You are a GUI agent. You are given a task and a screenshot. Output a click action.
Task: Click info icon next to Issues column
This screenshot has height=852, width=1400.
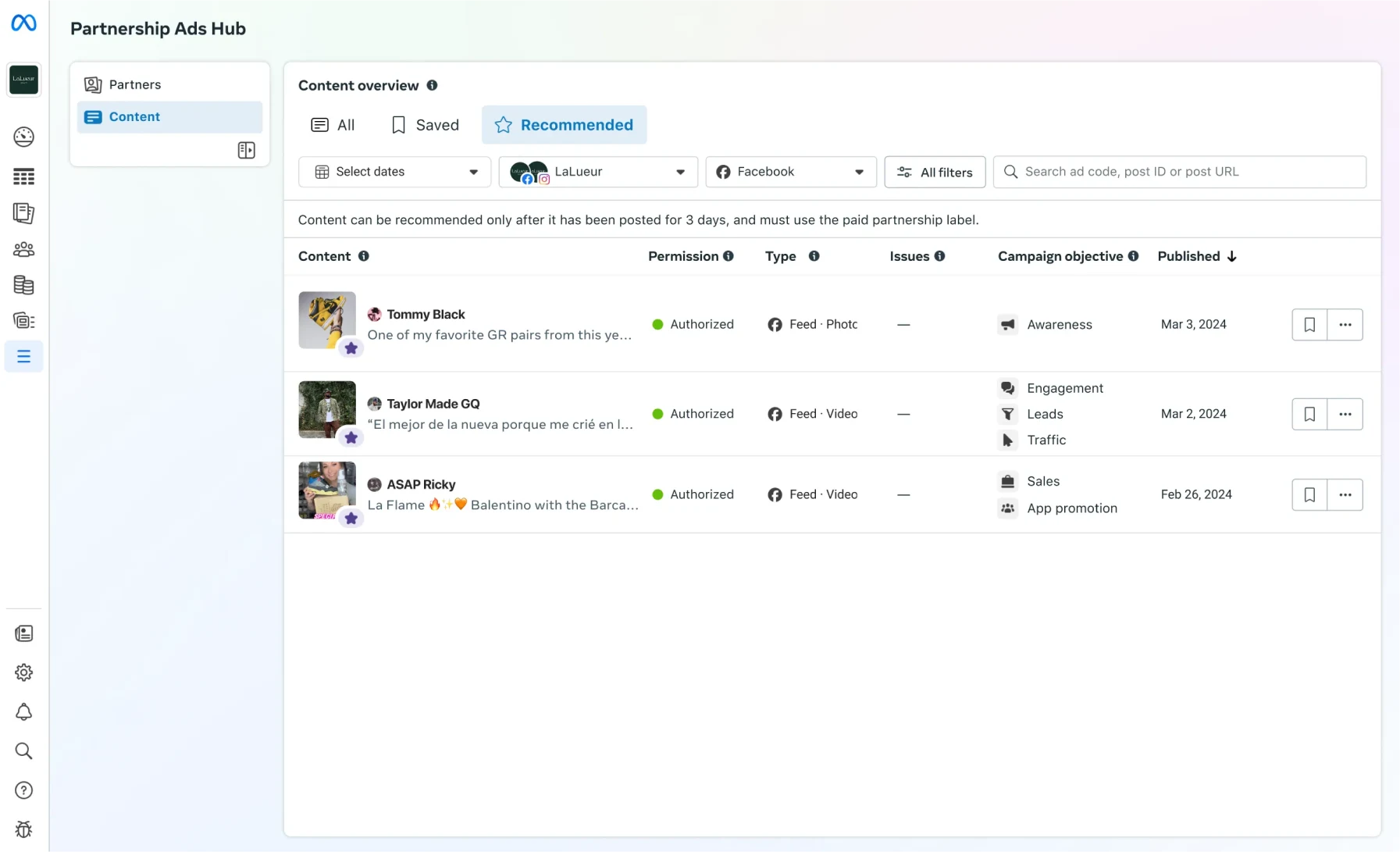pyautogui.click(x=939, y=256)
